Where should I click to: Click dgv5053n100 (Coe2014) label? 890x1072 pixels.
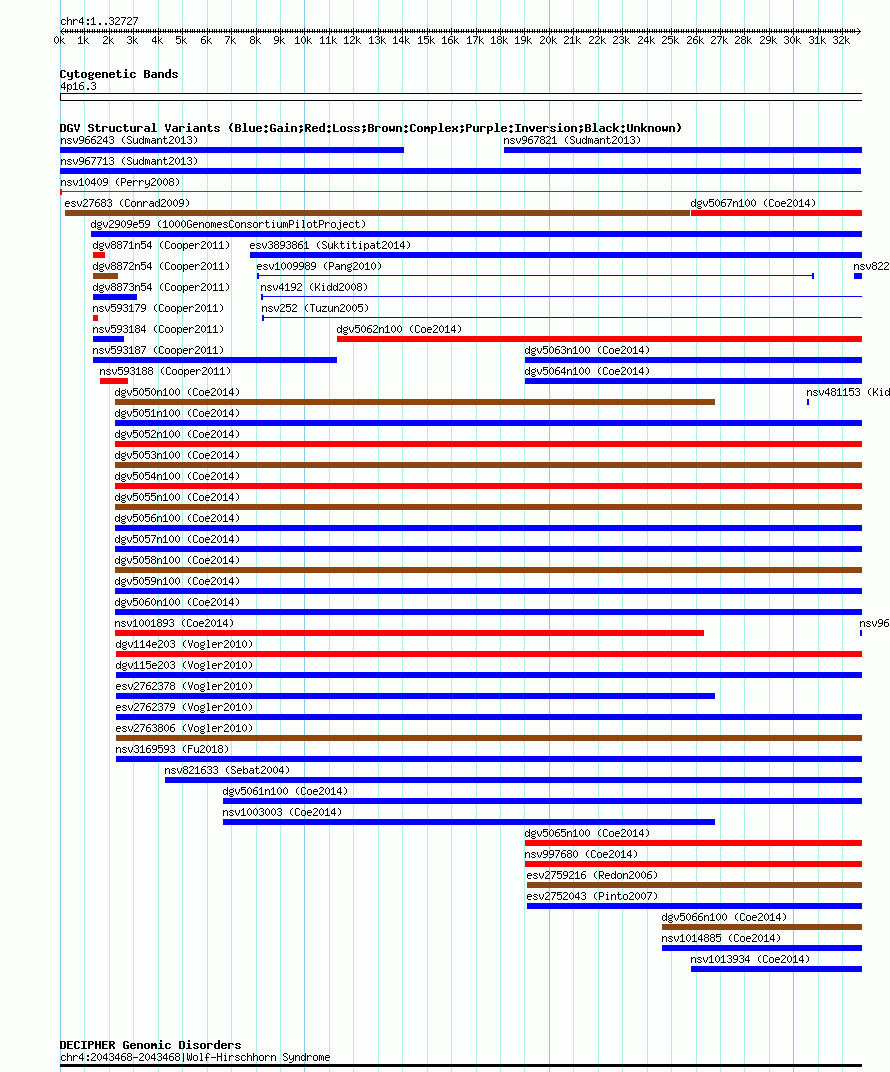tap(177, 455)
